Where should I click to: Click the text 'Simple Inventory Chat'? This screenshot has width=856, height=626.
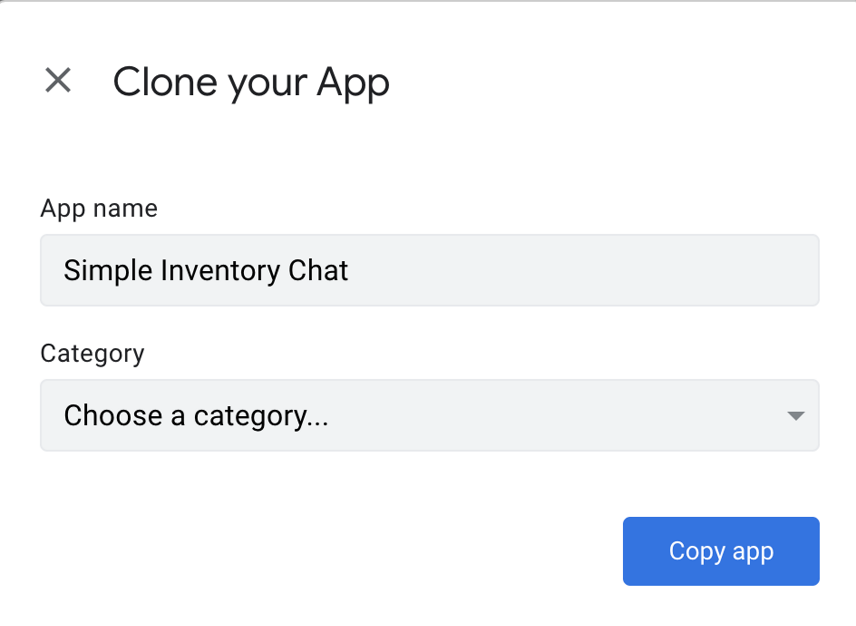[205, 270]
